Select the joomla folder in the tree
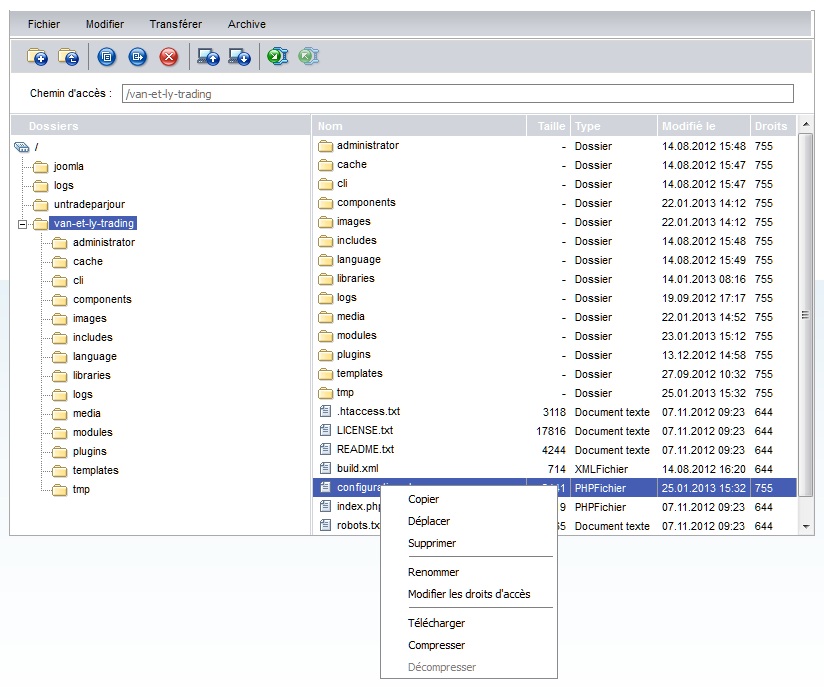The image size is (824, 698). 68,167
